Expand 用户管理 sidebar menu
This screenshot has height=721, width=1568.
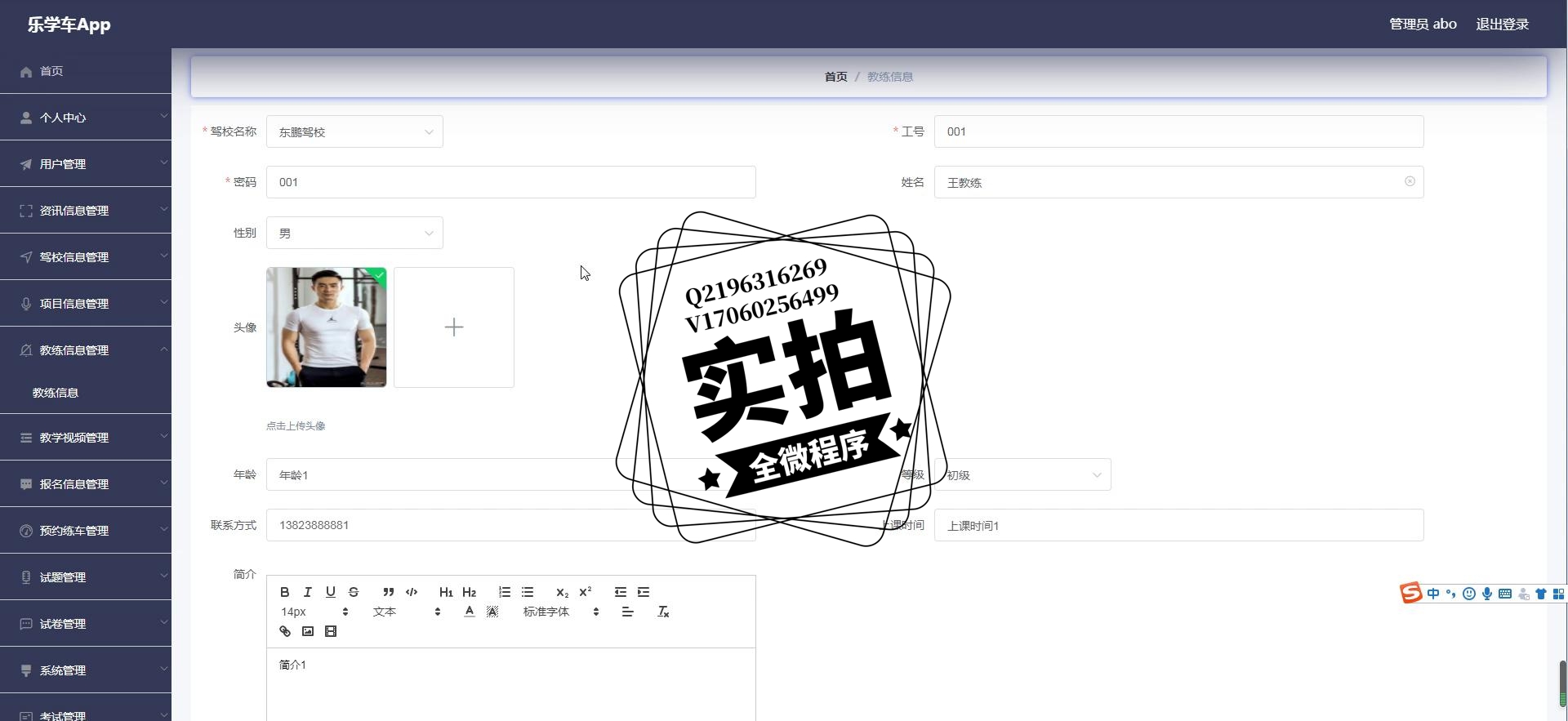86,164
